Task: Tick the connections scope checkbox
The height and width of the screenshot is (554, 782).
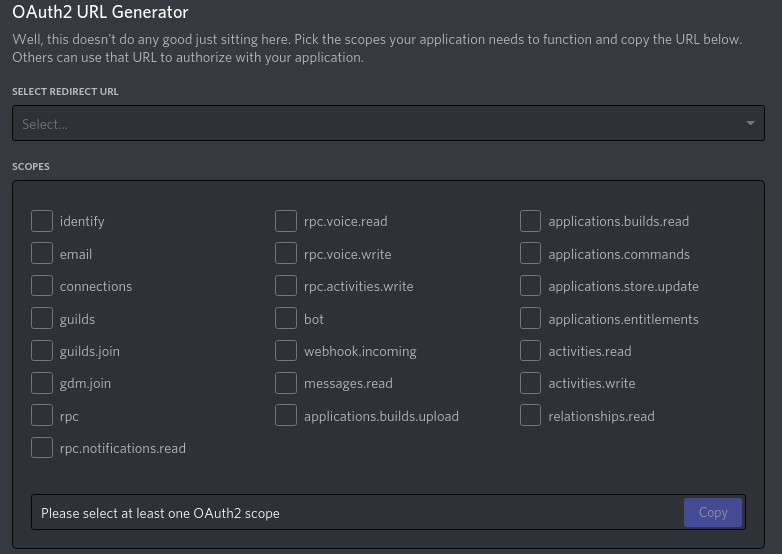Action: pos(42,286)
